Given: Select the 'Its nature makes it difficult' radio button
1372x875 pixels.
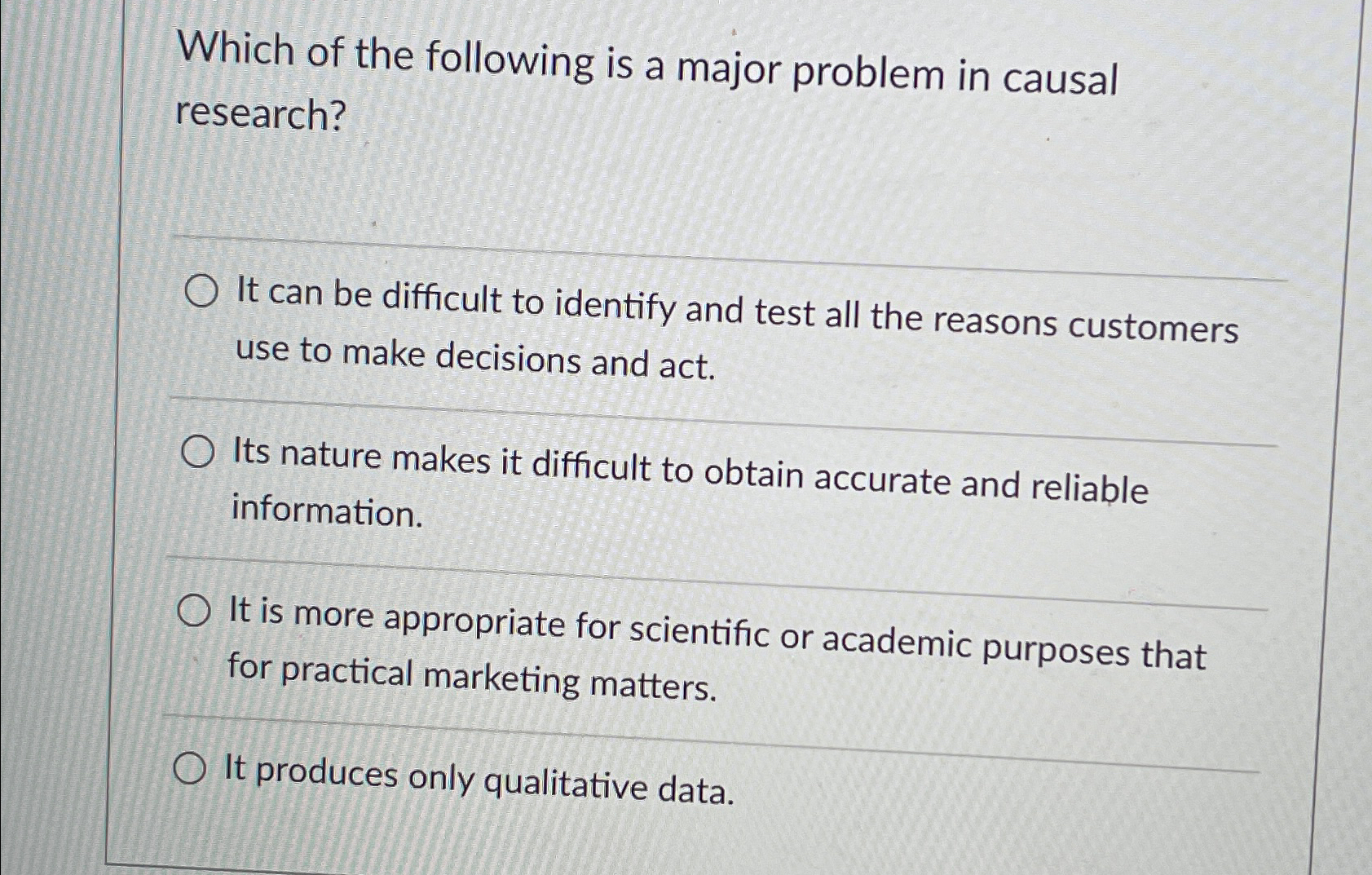Looking at the screenshot, I should tap(198, 449).
